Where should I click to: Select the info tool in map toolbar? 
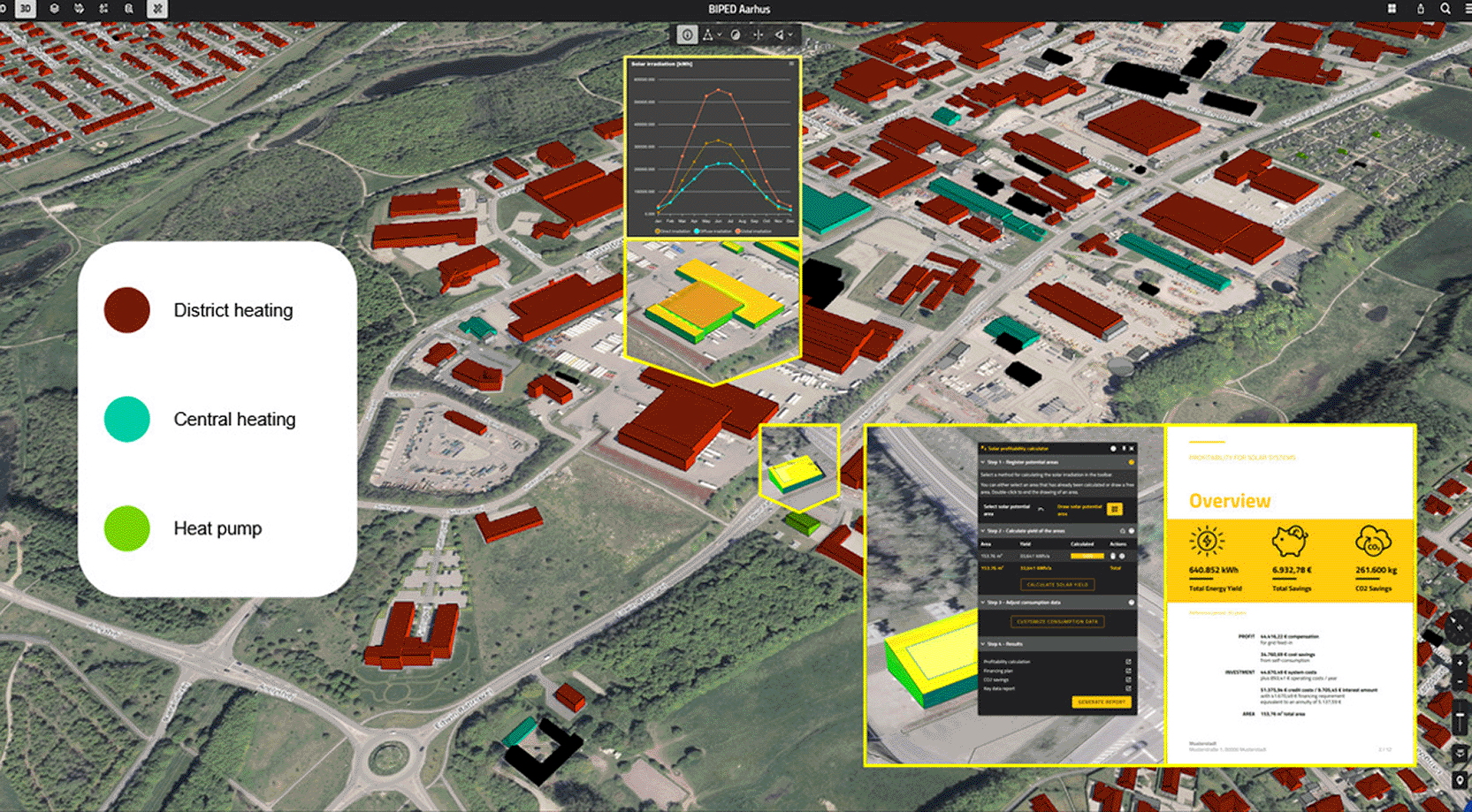point(687,34)
